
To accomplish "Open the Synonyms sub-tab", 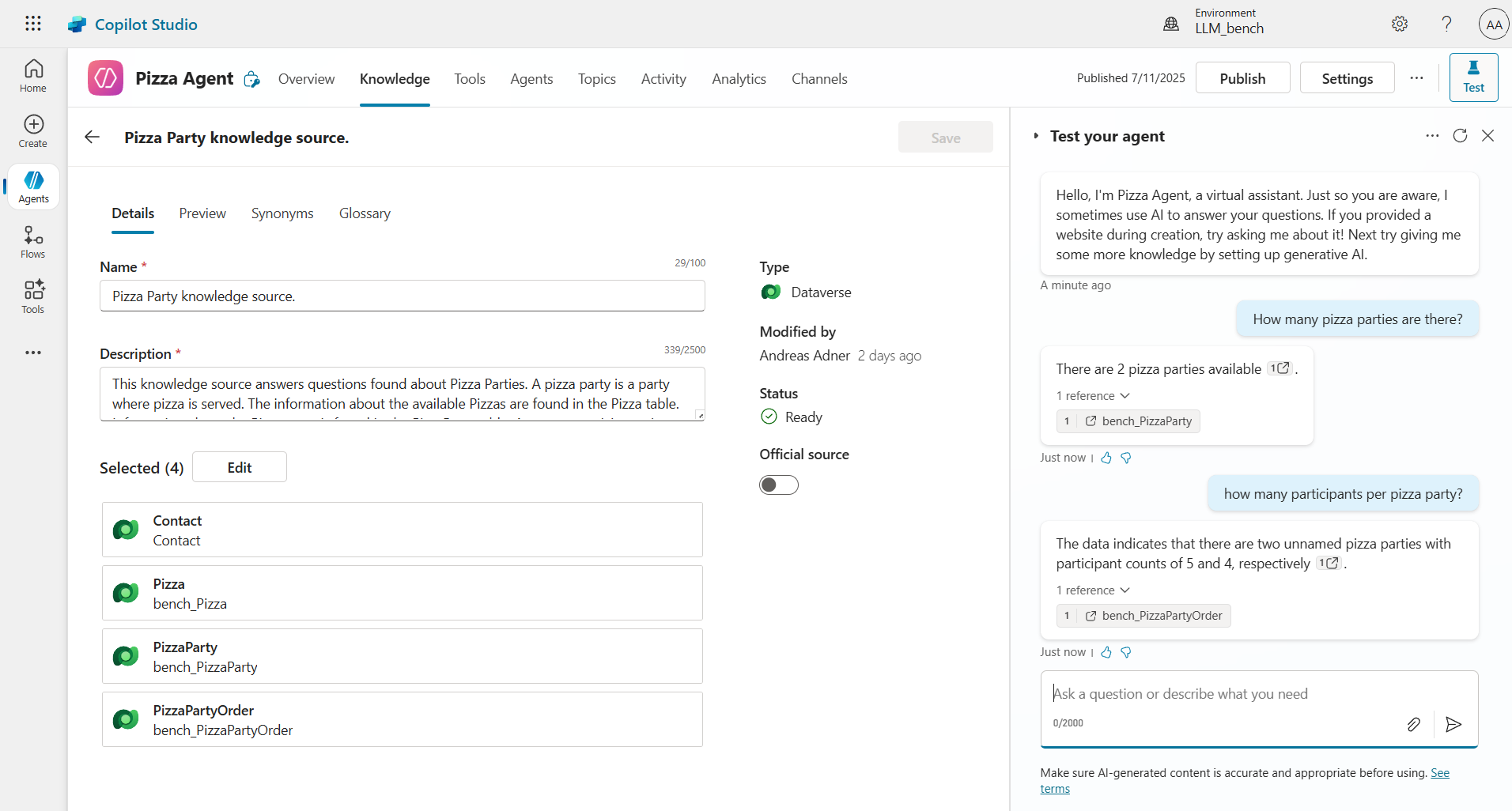I will (x=282, y=213).
